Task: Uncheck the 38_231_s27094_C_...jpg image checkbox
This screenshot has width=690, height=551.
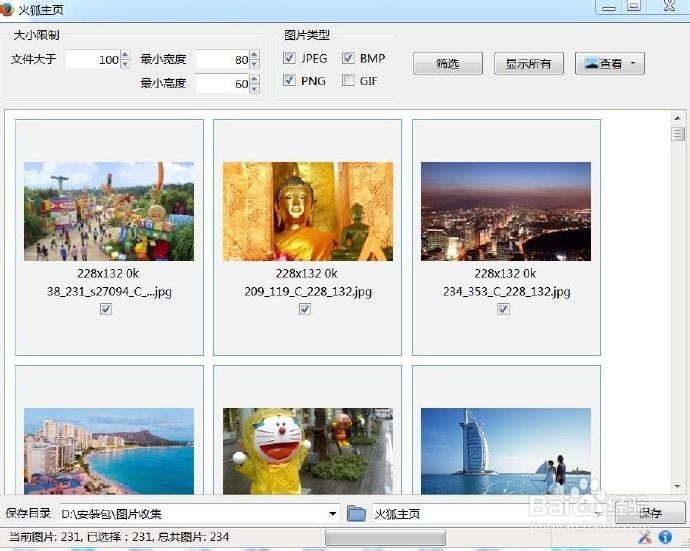Action: pos(106,309)
